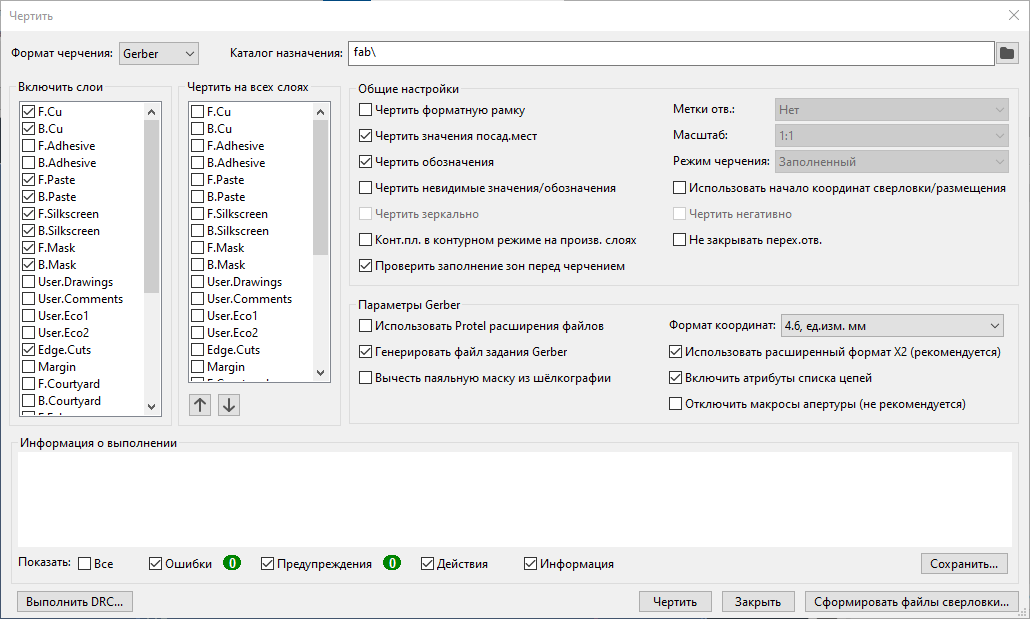This screenshot has width=1030, height=619.
Task: Enable Использовать Protel расширения файлов
Action: [366, 326]
